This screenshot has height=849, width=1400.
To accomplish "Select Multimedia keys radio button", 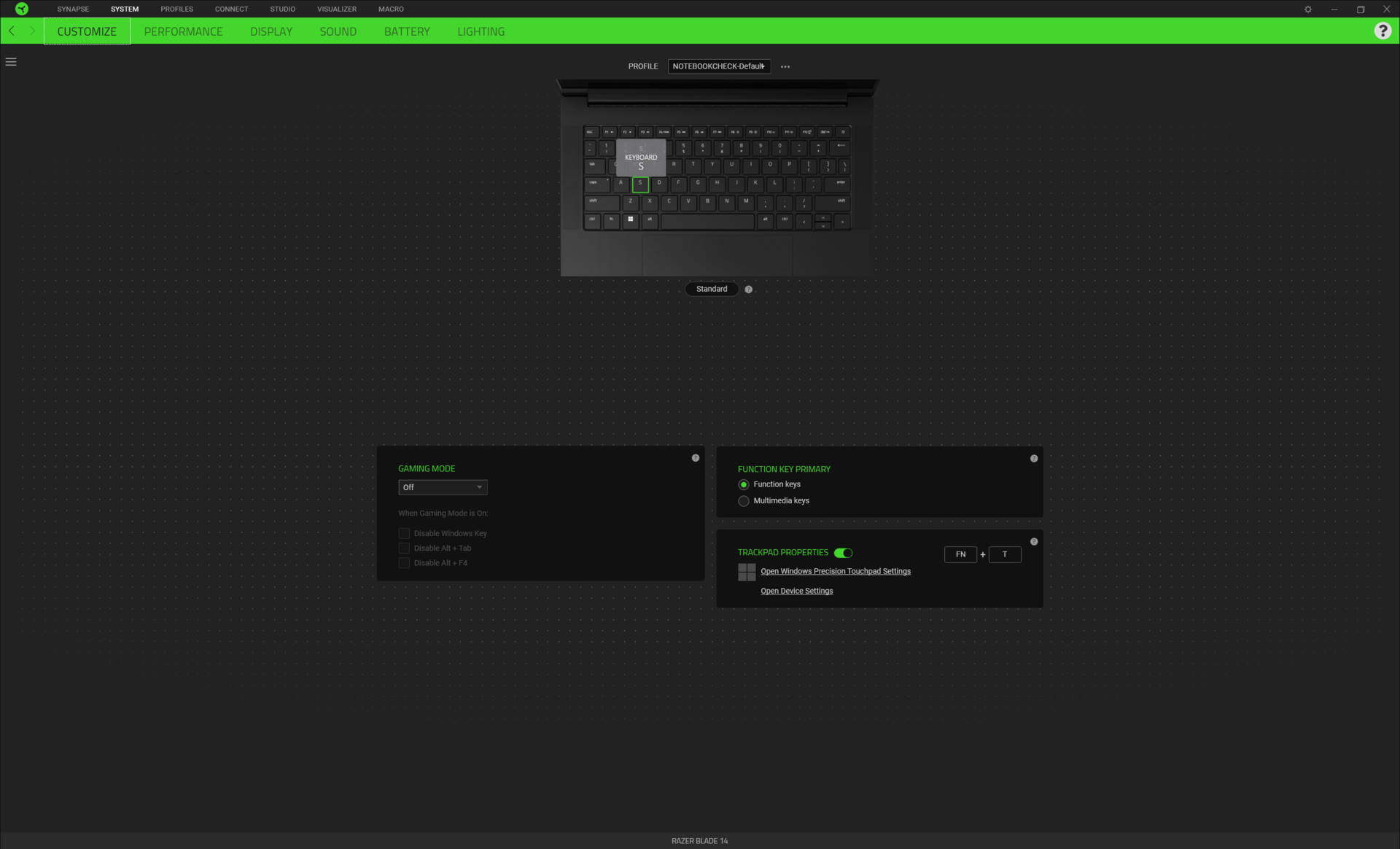I will tap(744, 501).
